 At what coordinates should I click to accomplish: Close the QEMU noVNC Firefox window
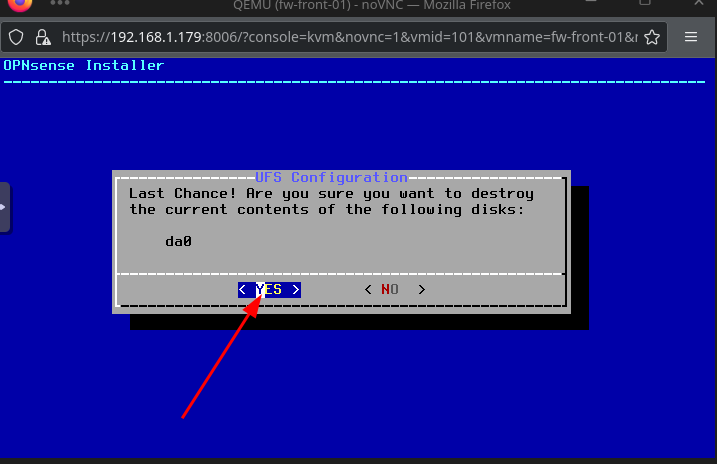click(x=699, y=3)
